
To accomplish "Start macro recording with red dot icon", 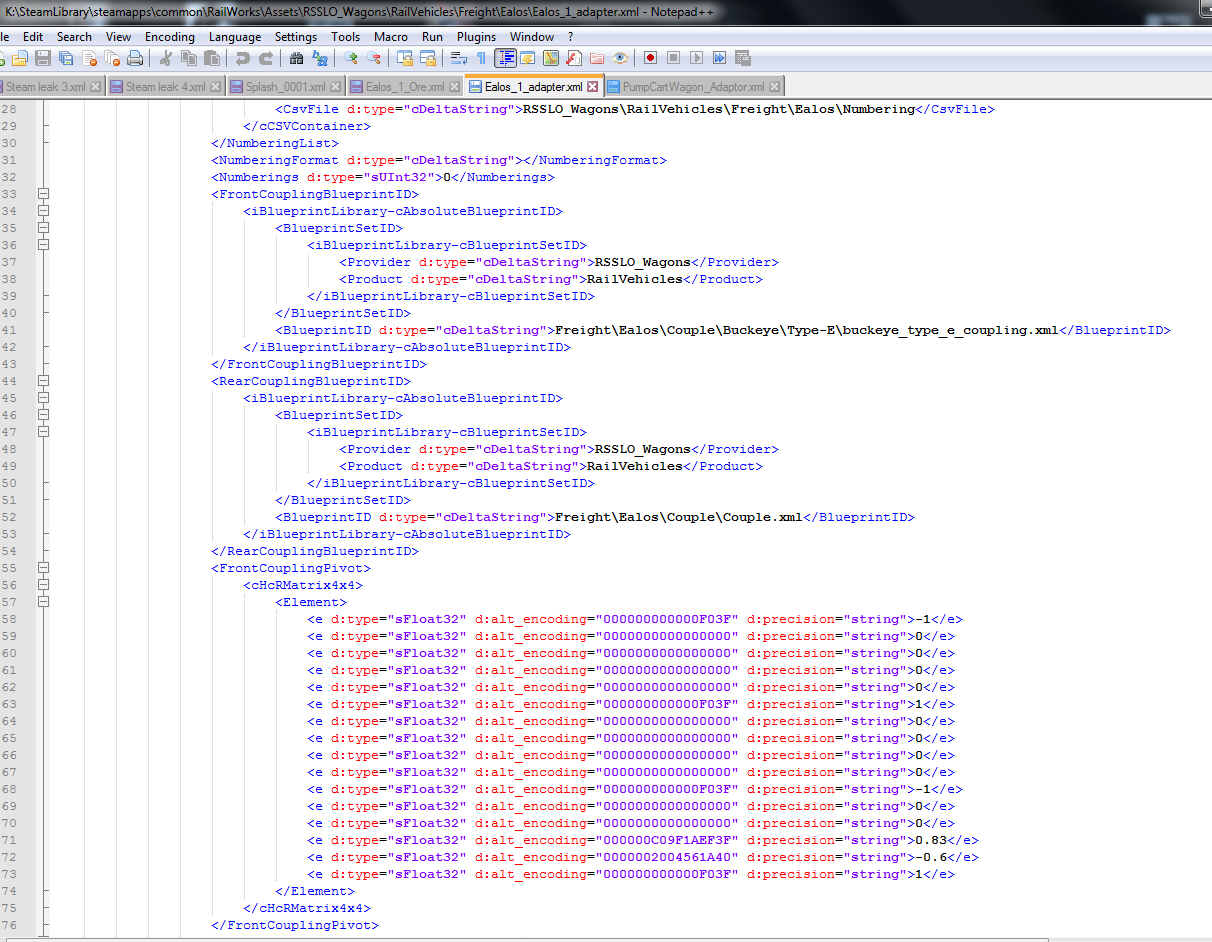I will (651, 59).
